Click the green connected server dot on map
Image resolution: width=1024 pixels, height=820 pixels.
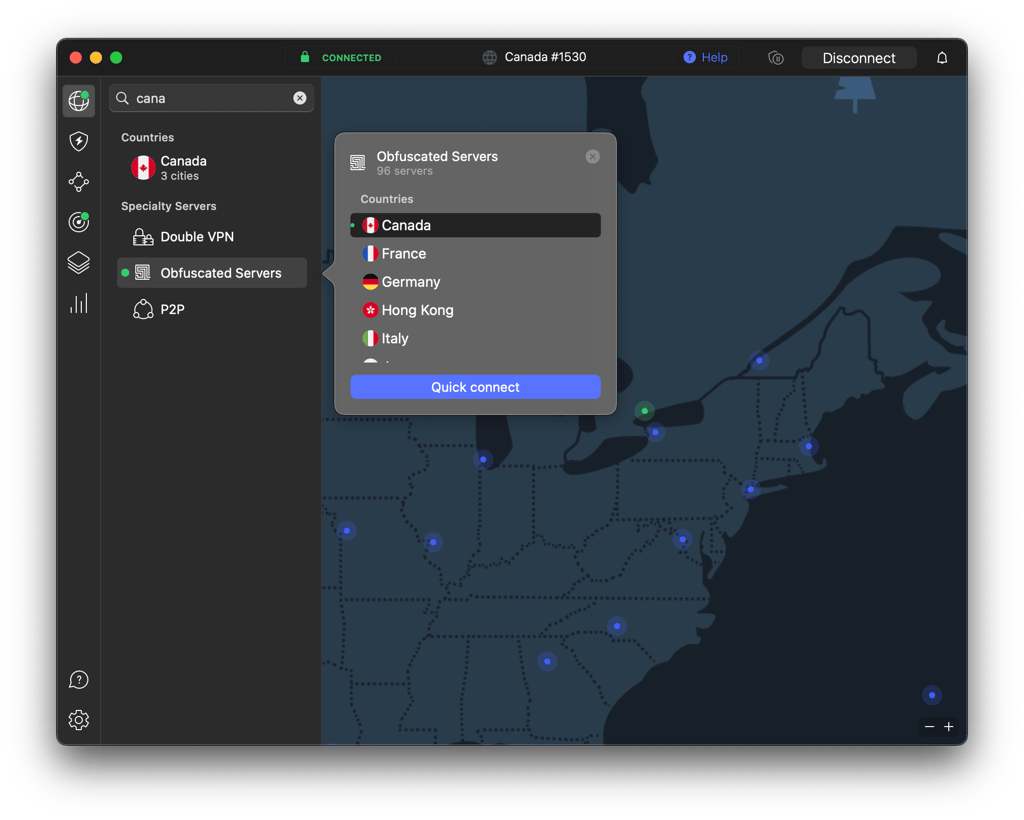coord(645,411)
